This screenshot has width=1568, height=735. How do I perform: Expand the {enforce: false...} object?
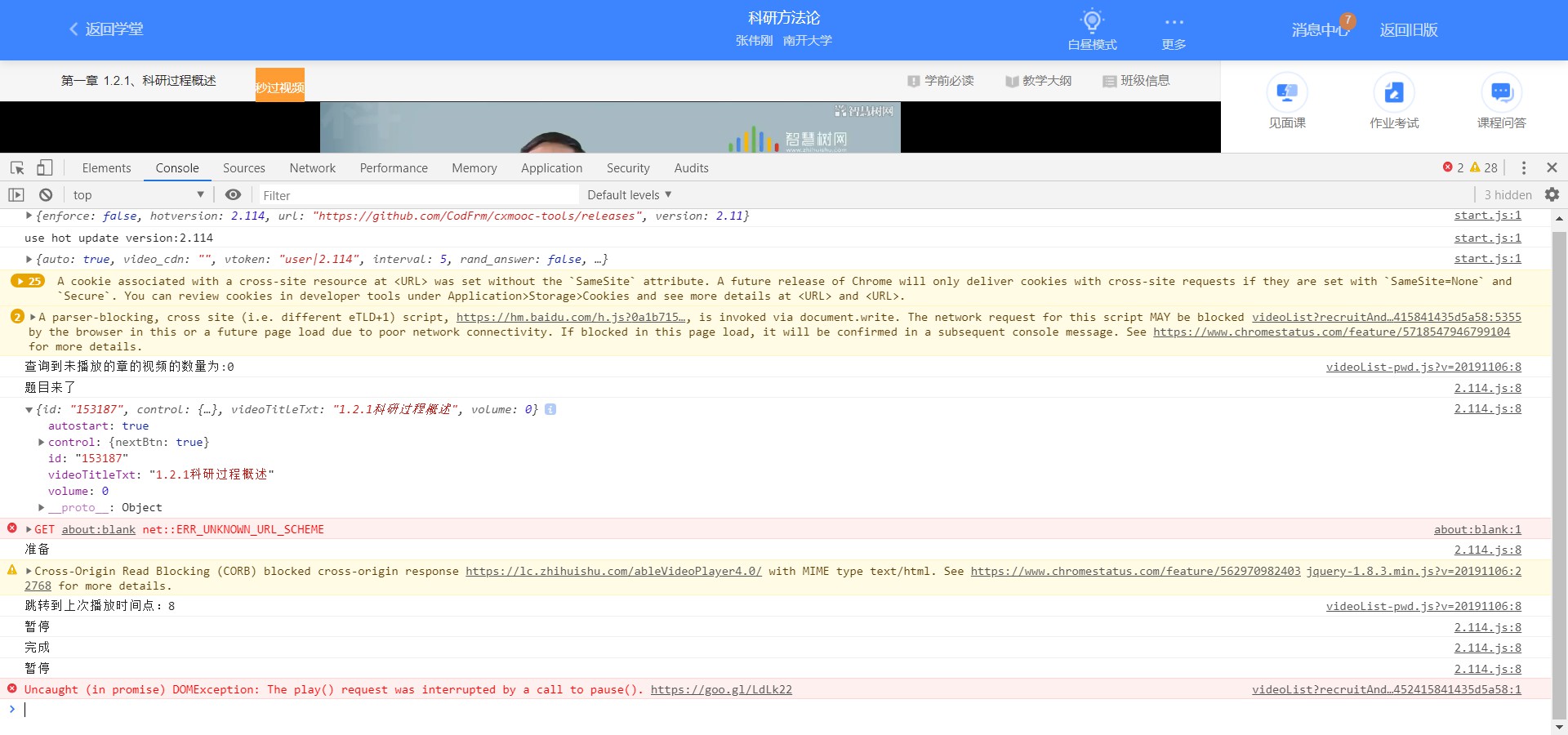coord(29,216)
